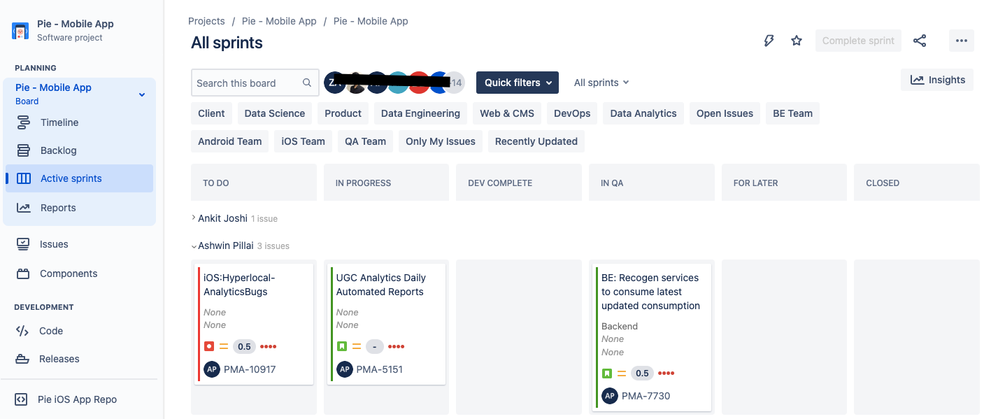Click the story icon on PMA-5151
Viewport: 998px width, 419px height.
click(341, 346)
